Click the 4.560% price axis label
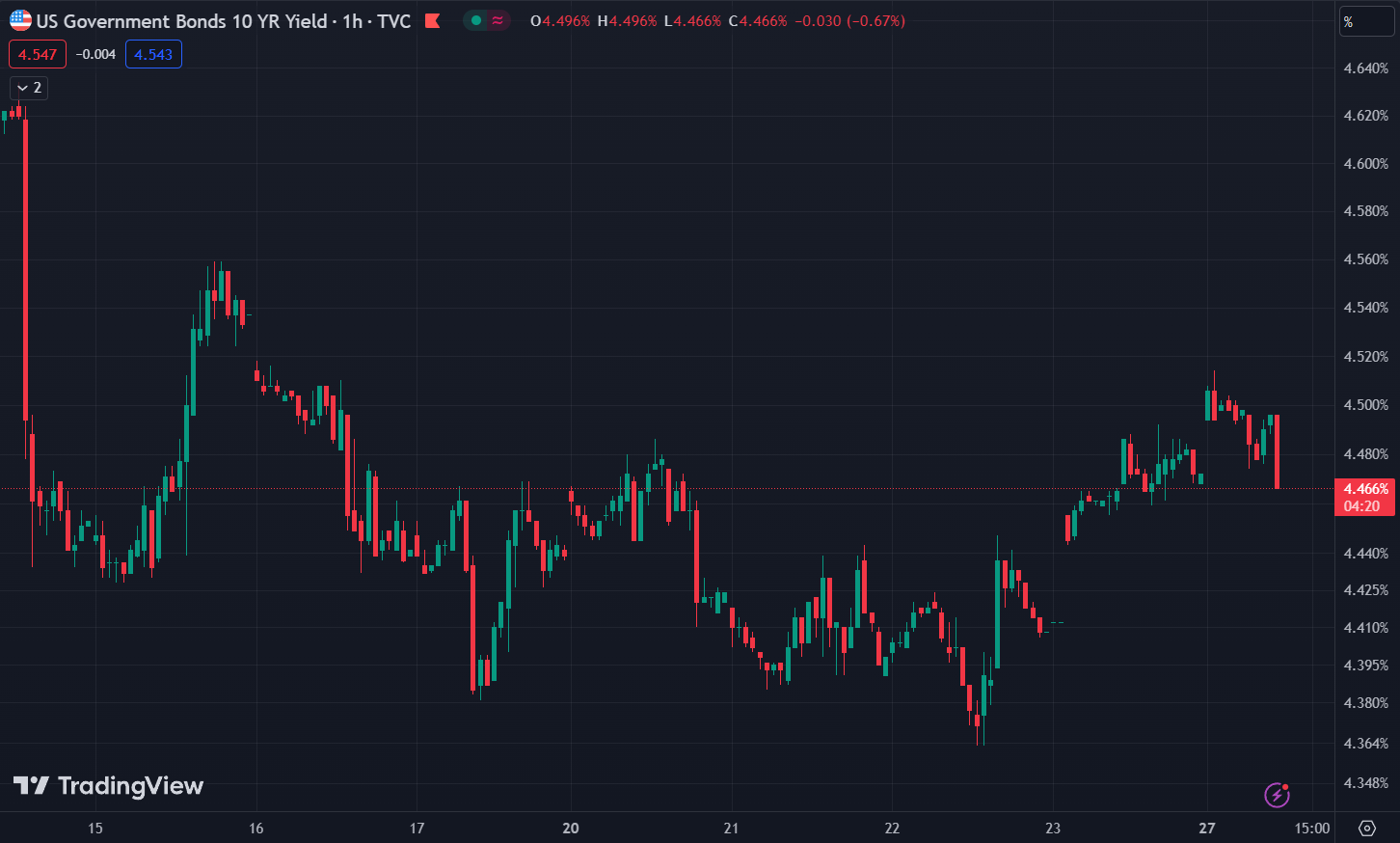 [1366, 258]
